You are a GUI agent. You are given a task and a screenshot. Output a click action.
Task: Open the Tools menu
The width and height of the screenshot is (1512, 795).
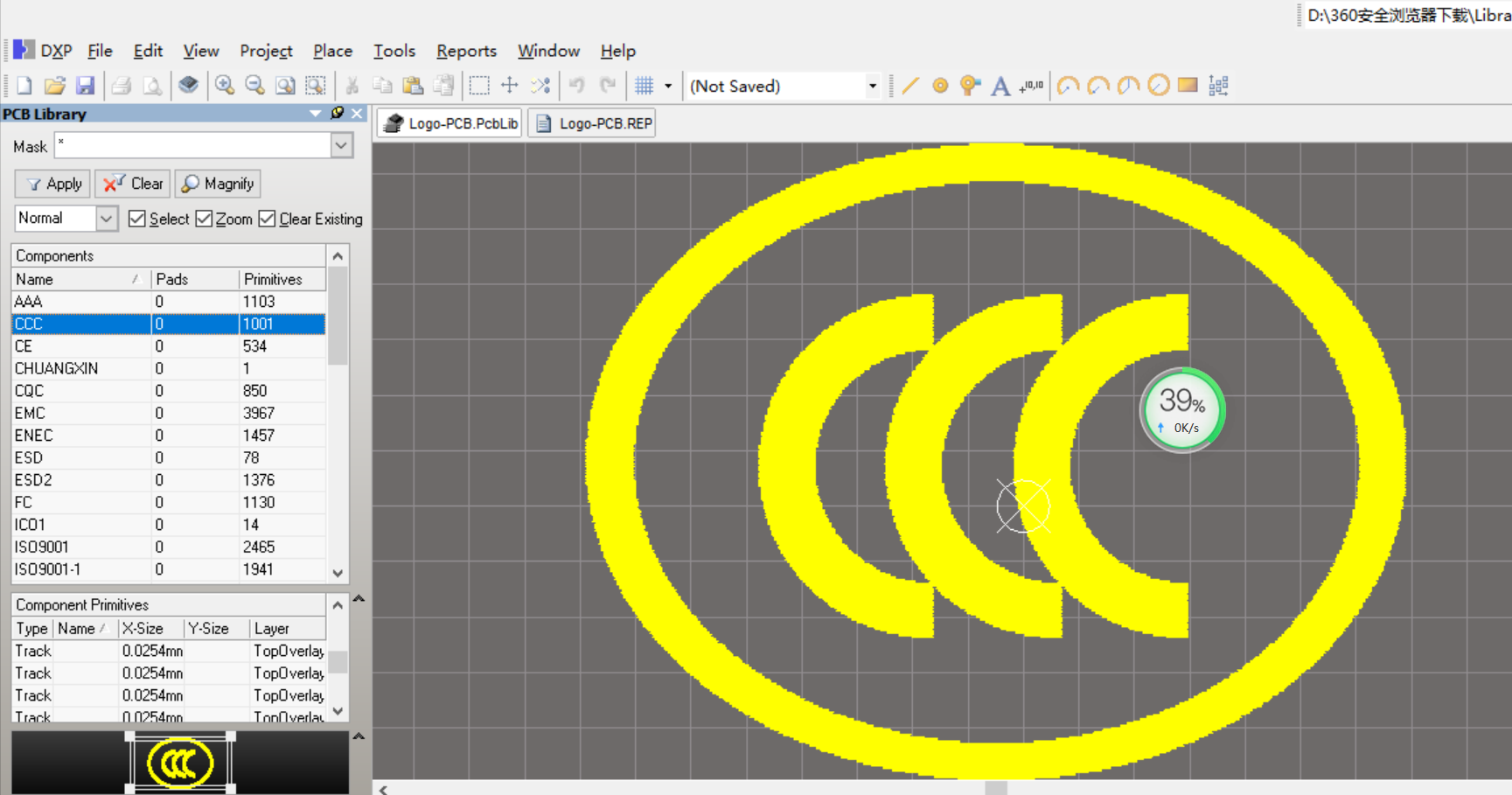pyautogui.click(x=394, y=51)
